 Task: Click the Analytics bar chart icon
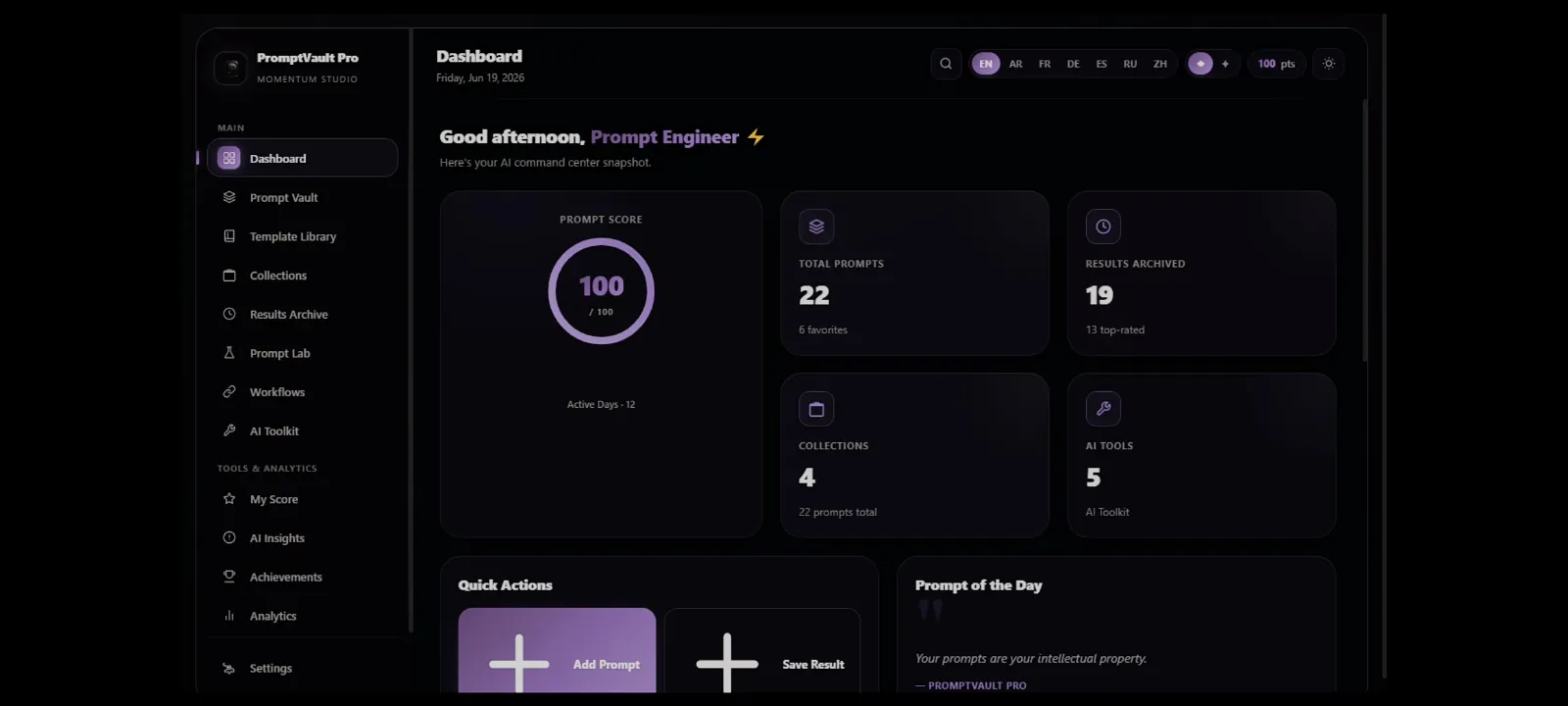click(229, 616)
